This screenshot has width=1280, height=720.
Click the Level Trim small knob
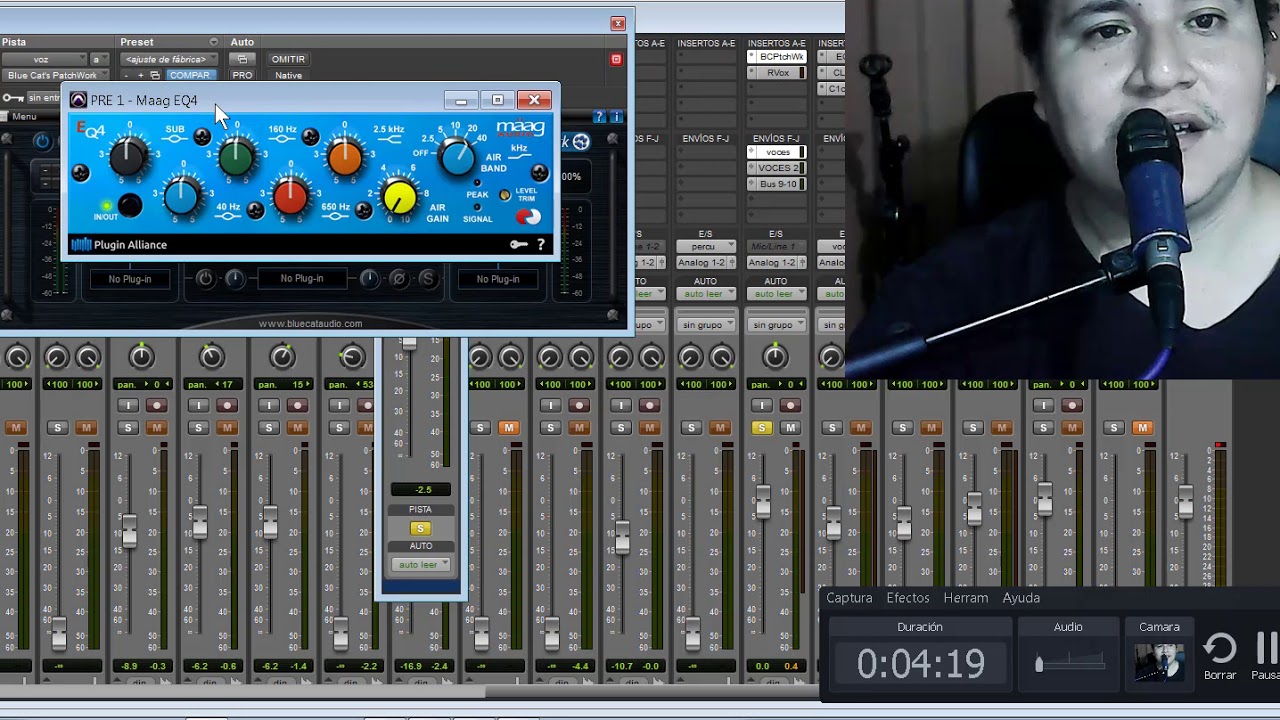pyautogui.click(x=504, y=194)
